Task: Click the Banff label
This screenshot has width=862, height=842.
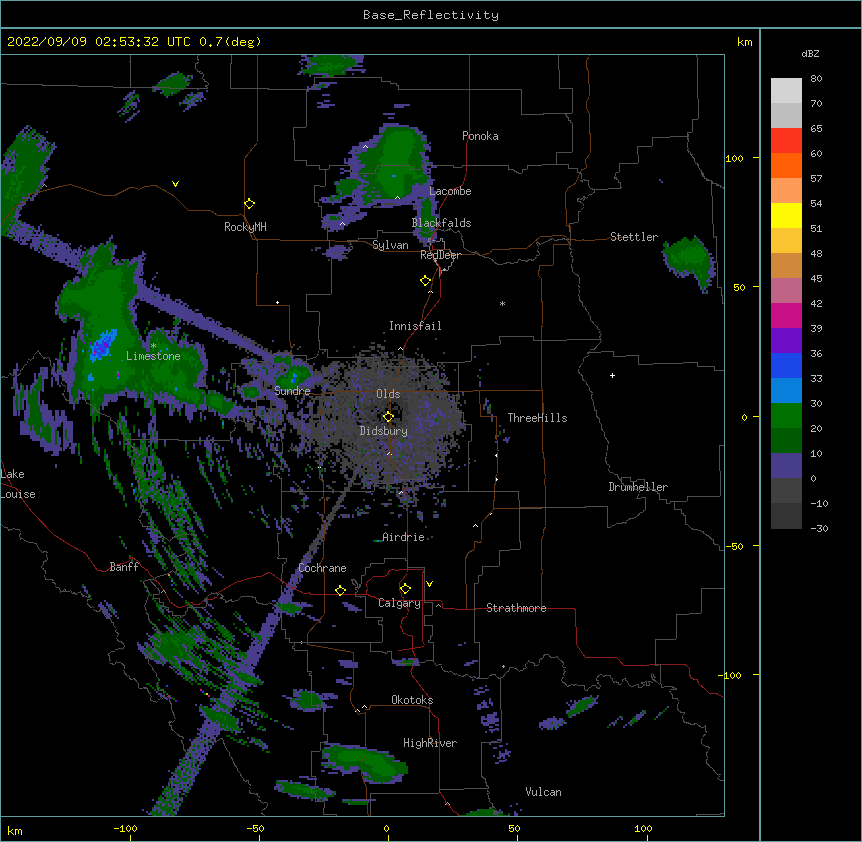Action: click(124, 567)
